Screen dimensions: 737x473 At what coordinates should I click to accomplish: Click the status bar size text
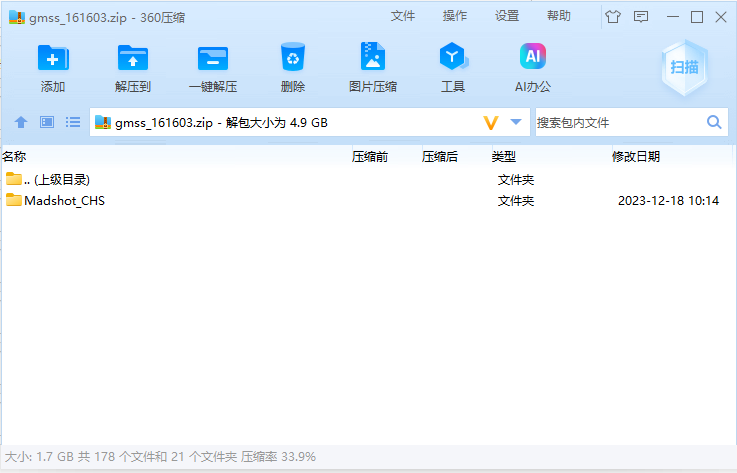pos(160,457)
